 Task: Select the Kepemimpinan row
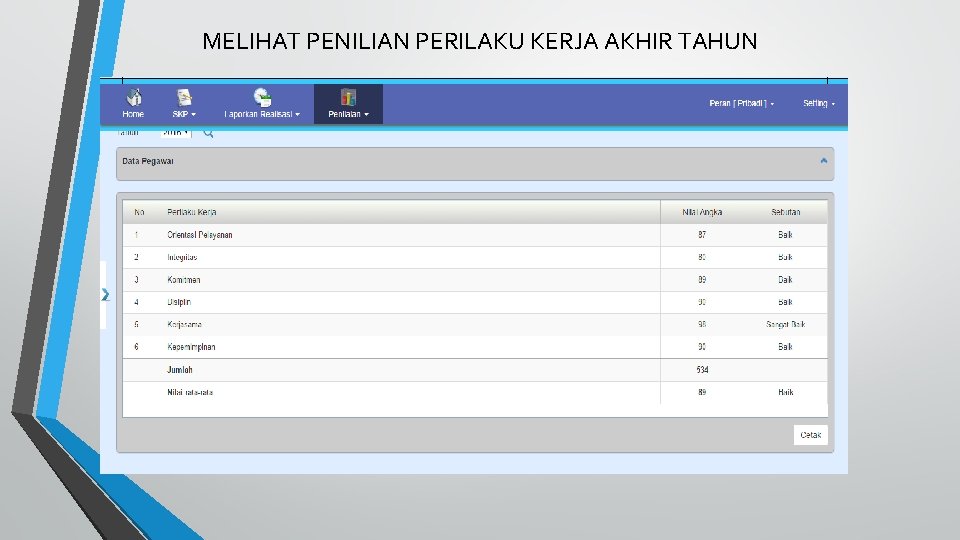[475, 347]
